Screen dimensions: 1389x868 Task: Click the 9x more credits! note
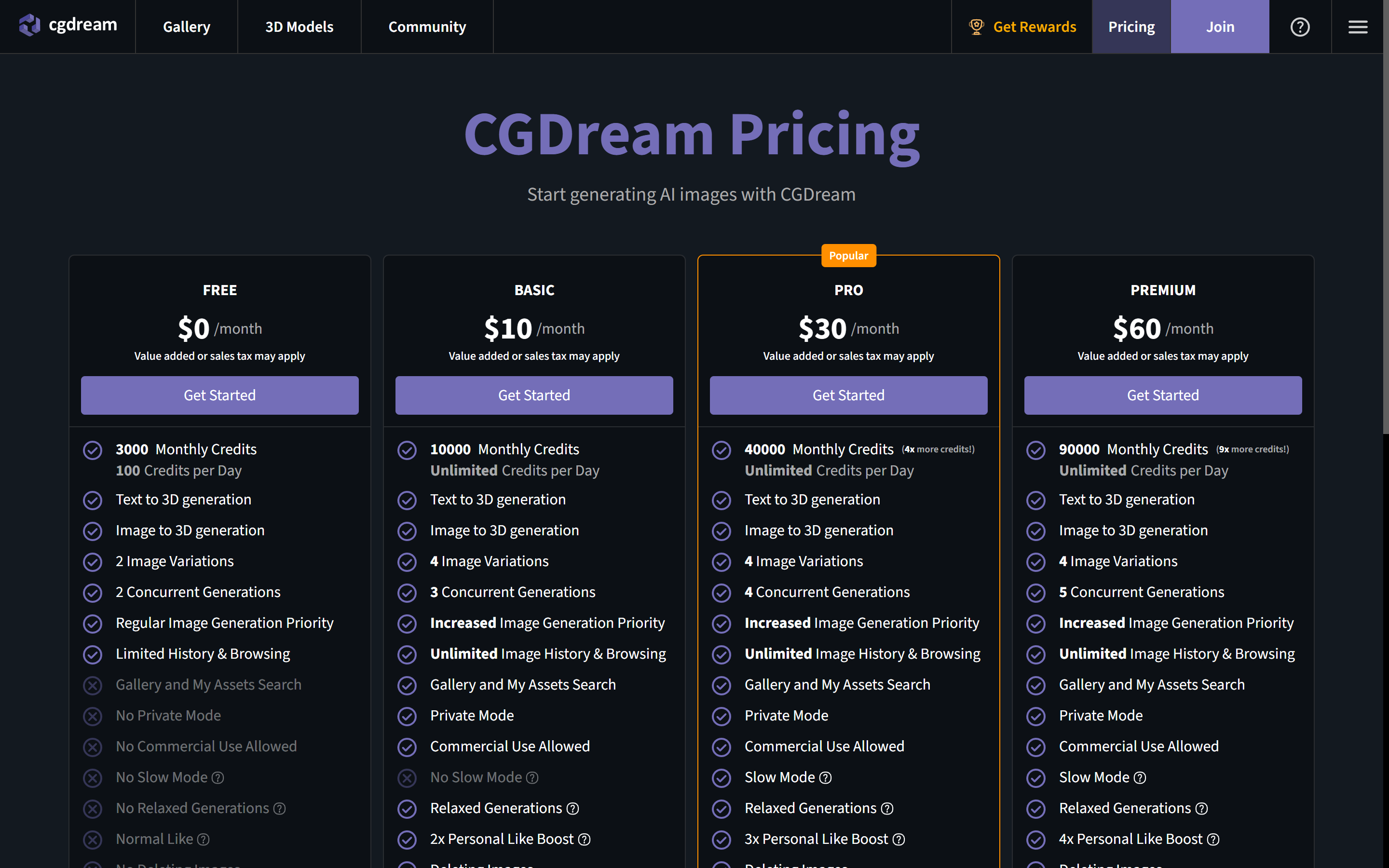1253,449
